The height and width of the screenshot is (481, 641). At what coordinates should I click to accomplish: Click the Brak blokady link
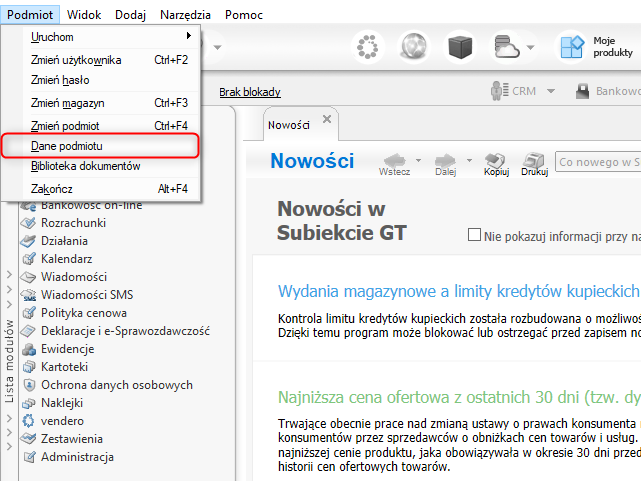click(x=250, y=92)
